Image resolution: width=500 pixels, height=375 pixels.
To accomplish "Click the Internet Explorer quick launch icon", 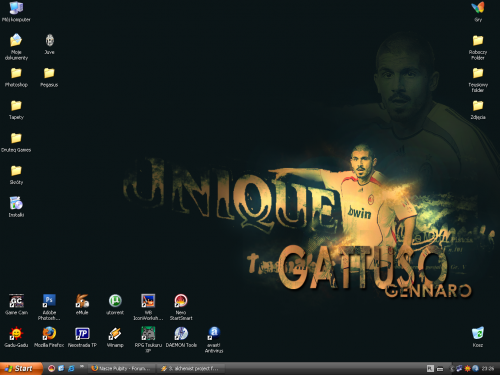I will pyautogui.click(x=71, y=368).
